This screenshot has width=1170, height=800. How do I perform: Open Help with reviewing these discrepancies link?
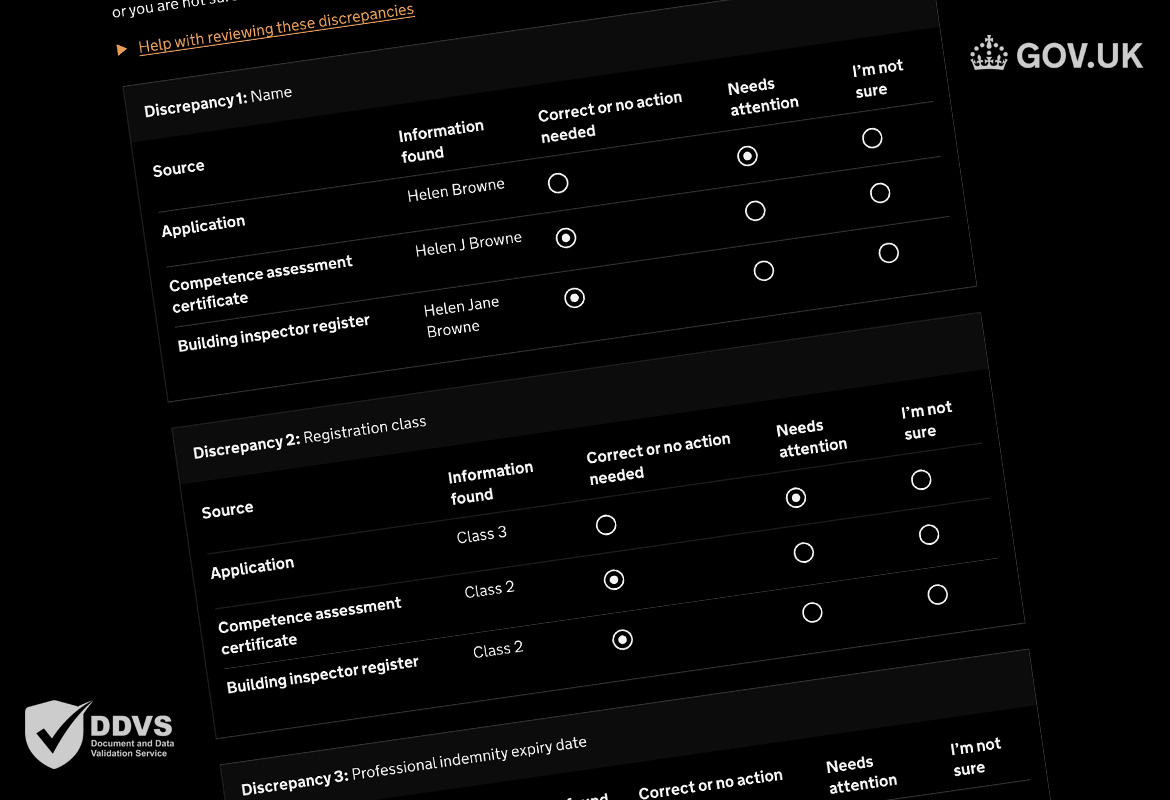pos(276,29)
